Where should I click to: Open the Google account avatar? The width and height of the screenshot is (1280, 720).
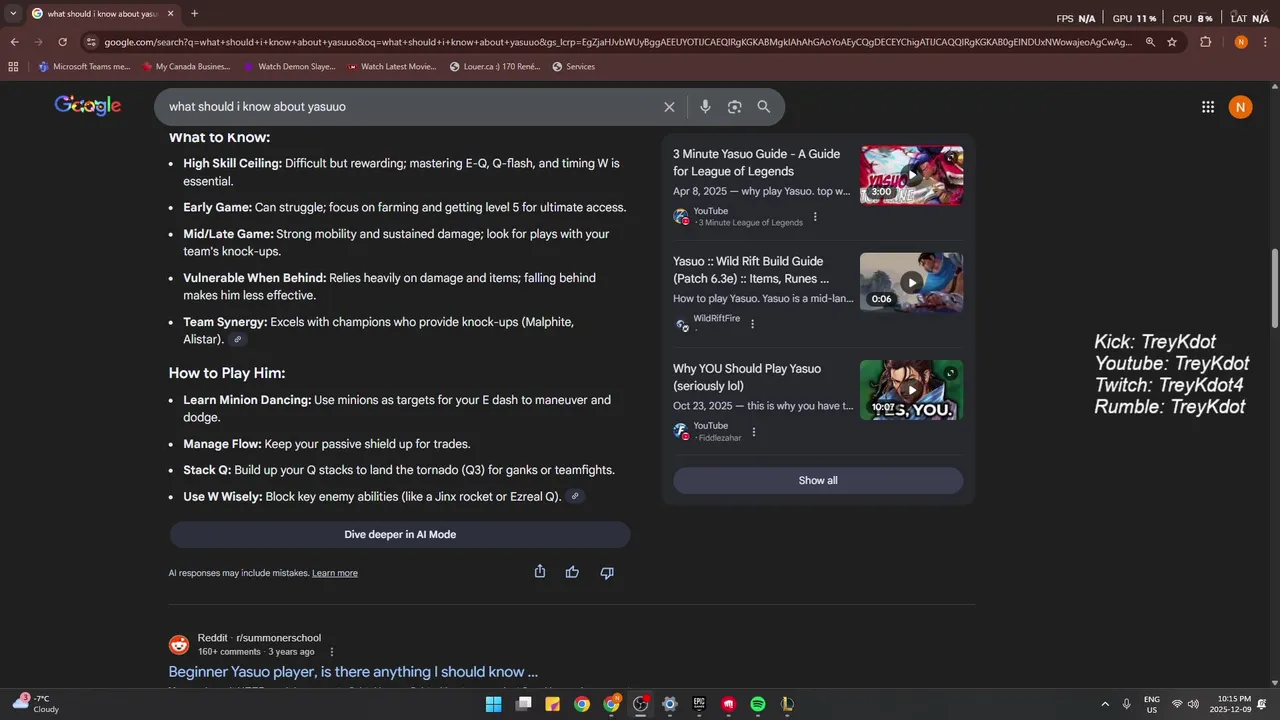[x=1241, y=107]
